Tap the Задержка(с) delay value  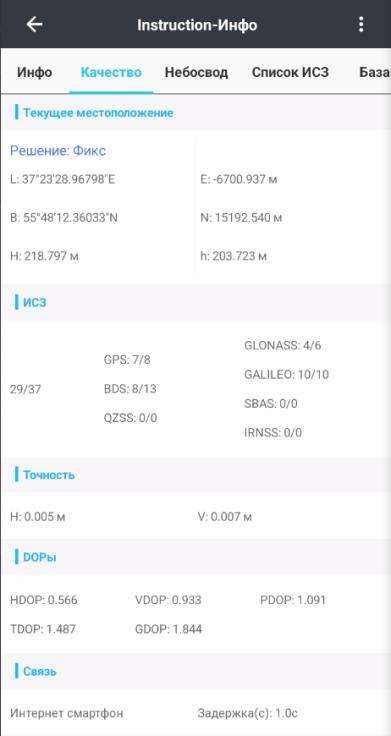[x=247, y=713]
